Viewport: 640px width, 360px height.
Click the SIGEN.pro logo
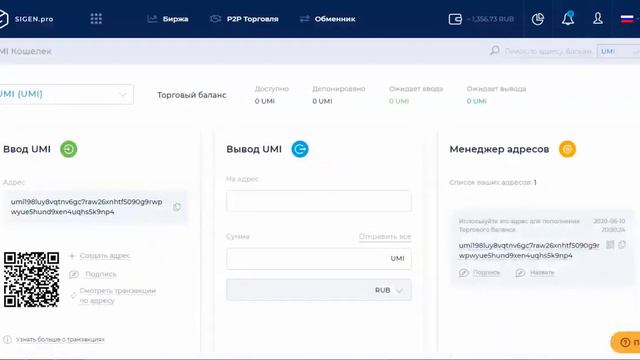[27, 19]
